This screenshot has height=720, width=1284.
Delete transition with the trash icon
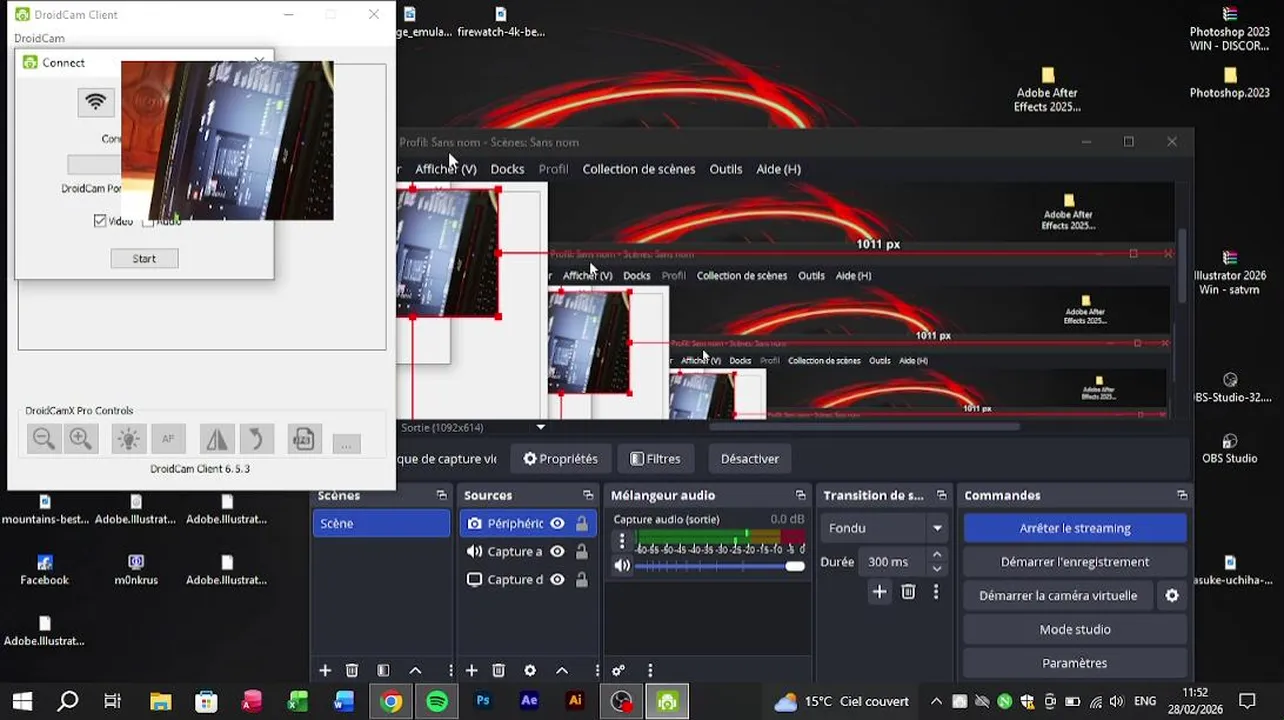(908, 592)
